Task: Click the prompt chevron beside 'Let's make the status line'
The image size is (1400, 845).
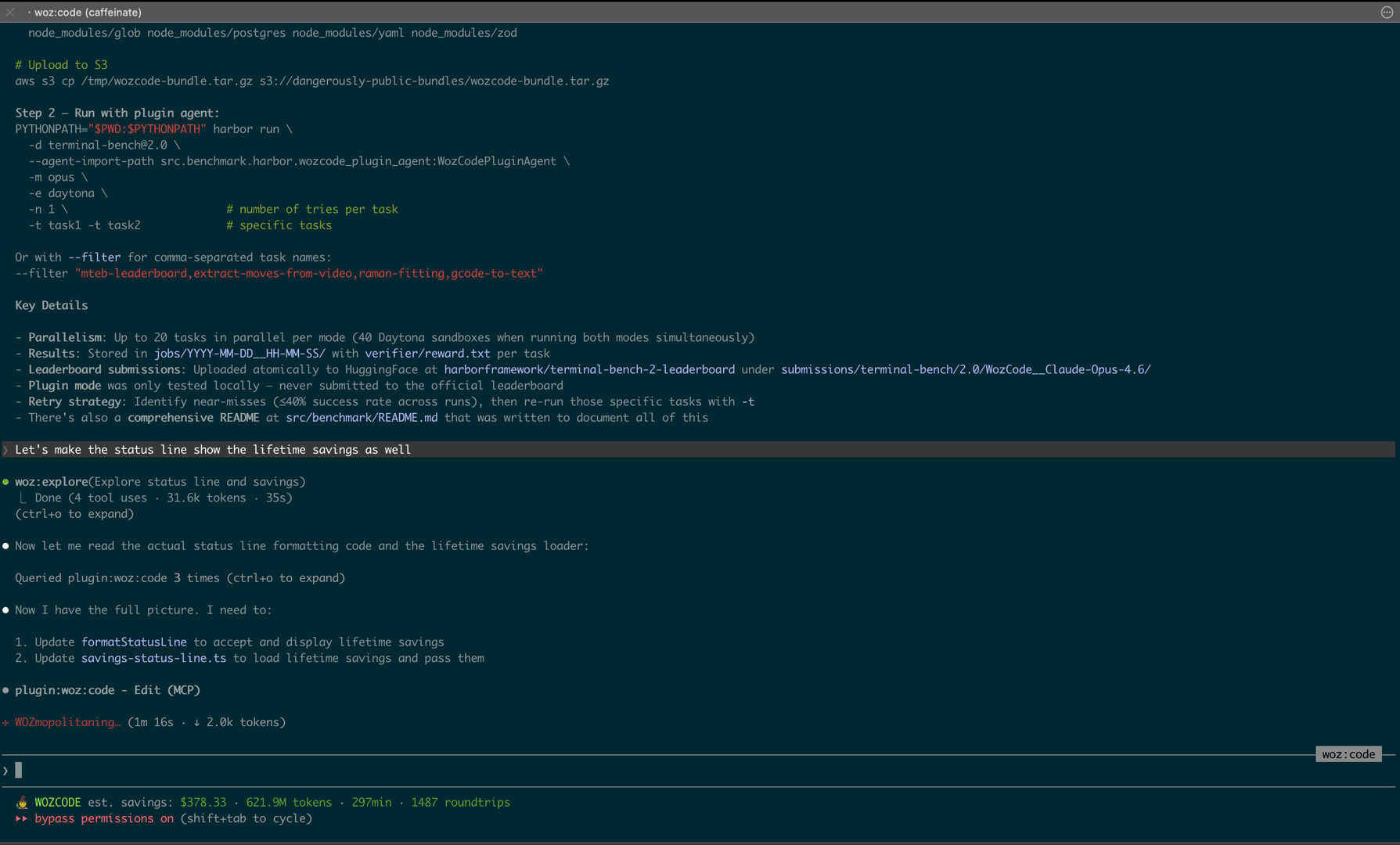Action: [5, 450]
